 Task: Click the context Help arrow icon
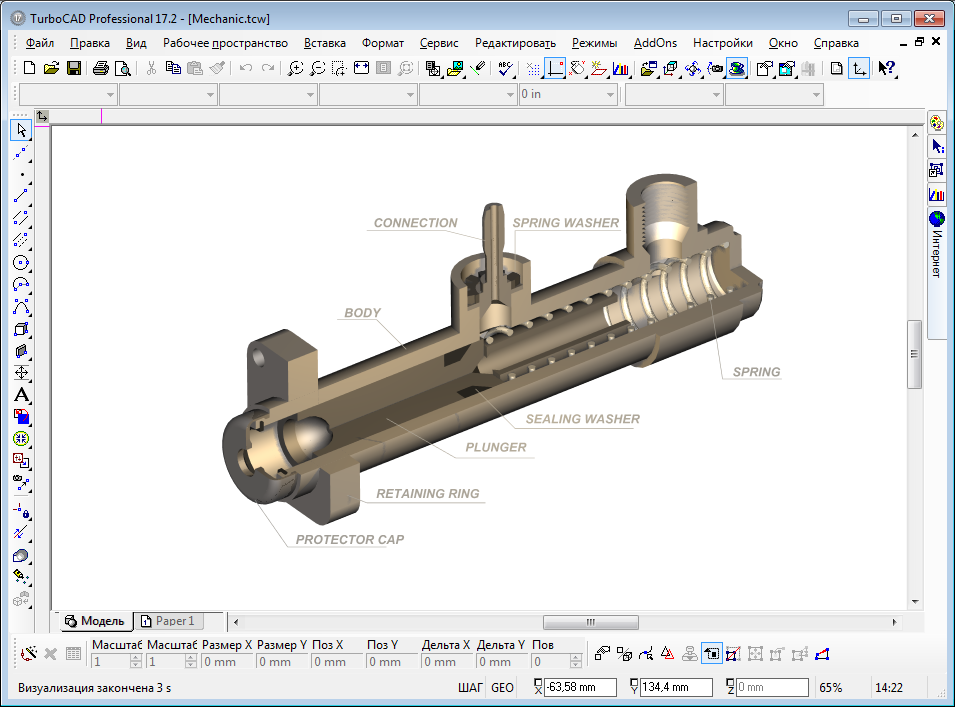886,68
